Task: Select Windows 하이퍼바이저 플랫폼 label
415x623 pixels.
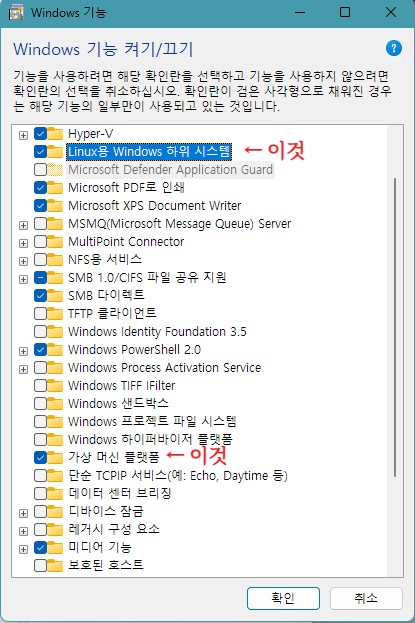Action: [x=150, y=439]
